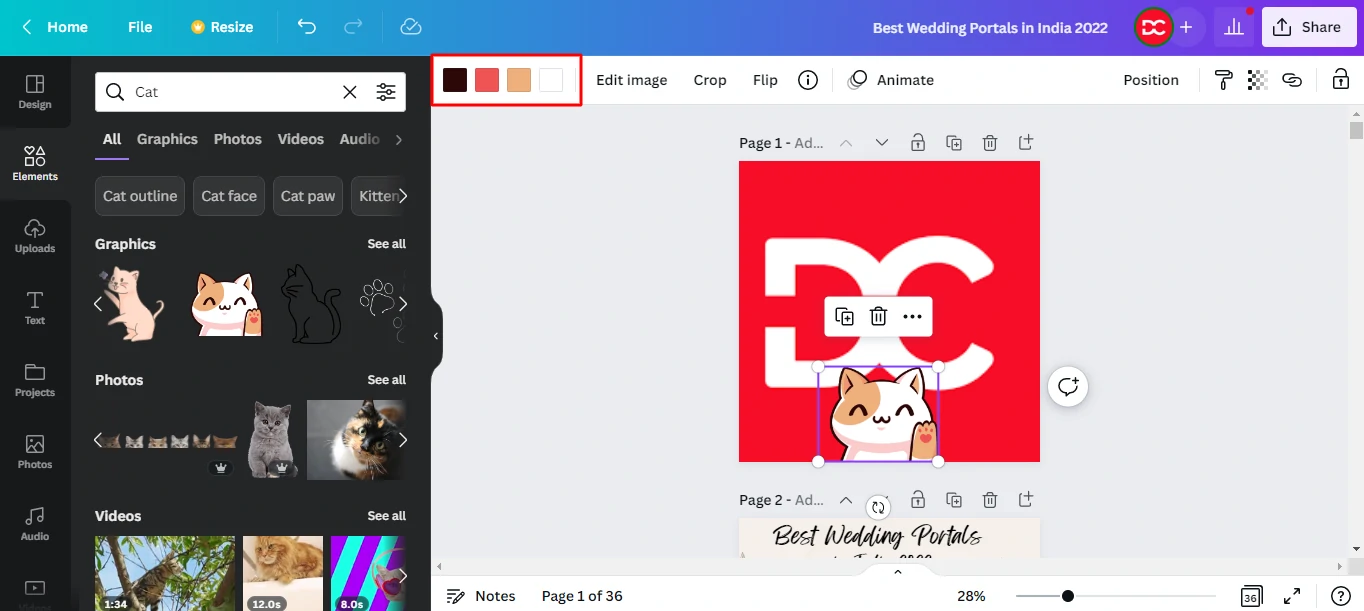Duplicate Page 1
Image resolution: width=1364 pixels, height=611 pixels.
tap(954, 143)
